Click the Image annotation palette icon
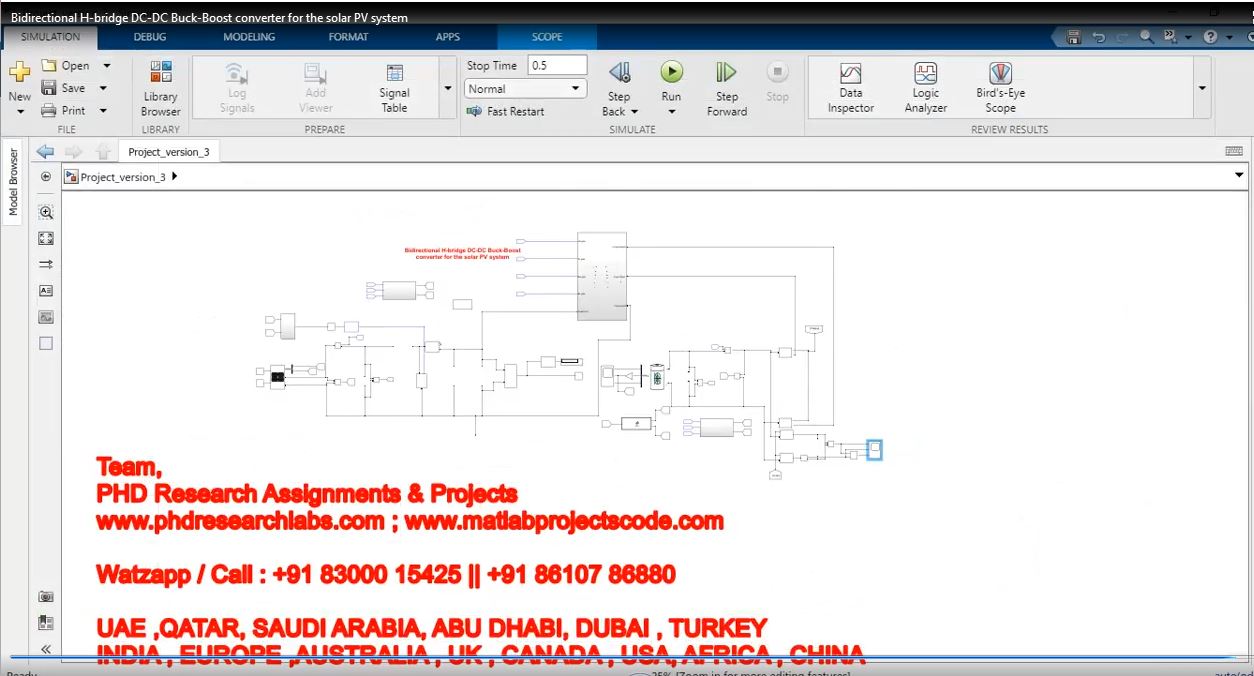1254x676 pixels. [x=45, y=317]
